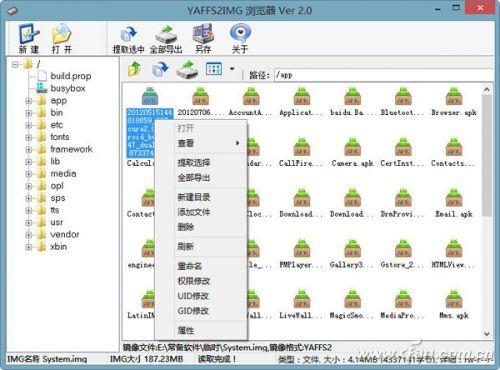Choose 删除 in the context menu
The image size is (500, 370).
pos(201,227)
